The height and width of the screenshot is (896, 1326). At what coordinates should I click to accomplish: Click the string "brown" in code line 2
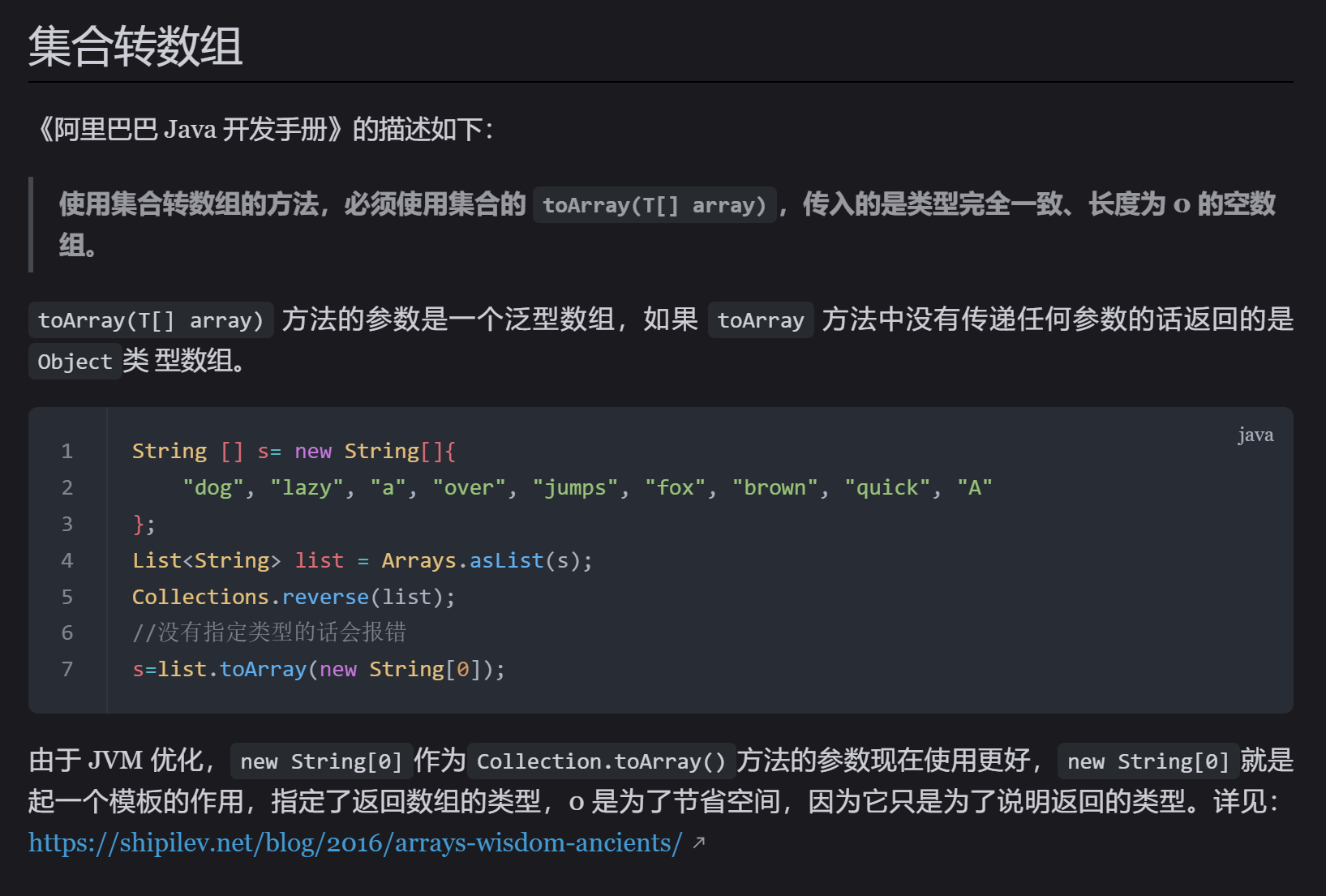click(x=775, y=487)
